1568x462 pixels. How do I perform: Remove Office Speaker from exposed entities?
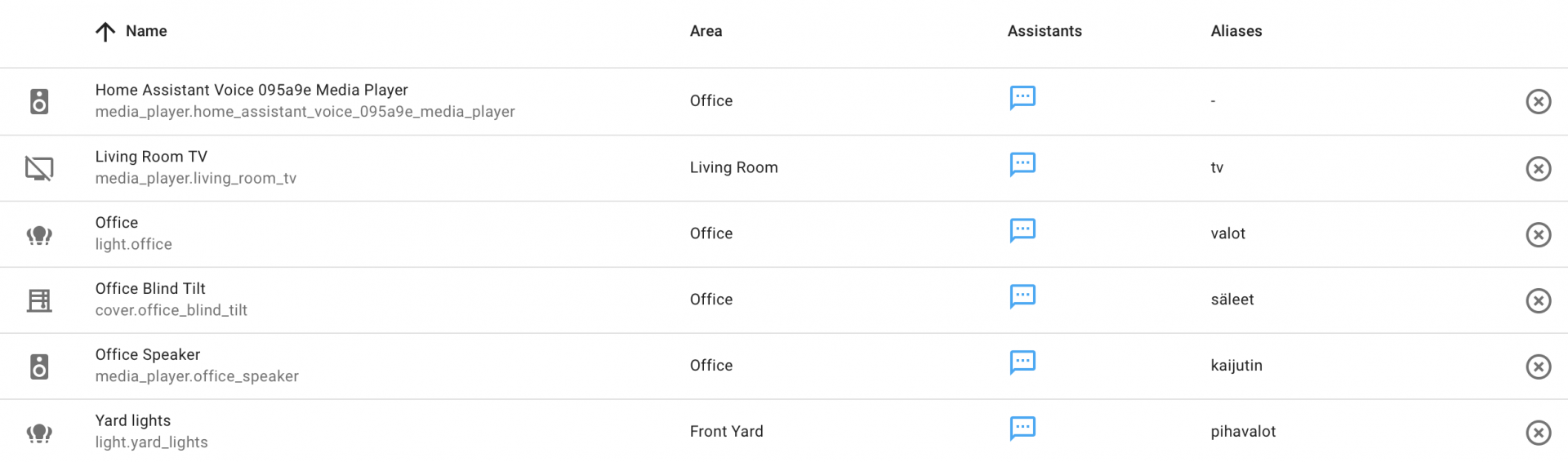click(1538, 366)
